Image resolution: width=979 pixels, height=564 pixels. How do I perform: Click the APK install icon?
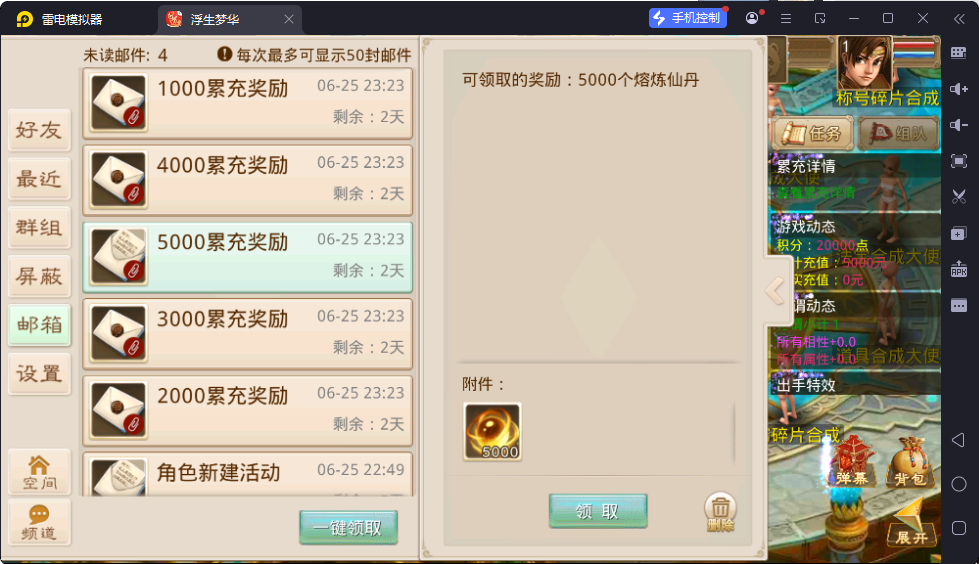[x=958, y=269]
